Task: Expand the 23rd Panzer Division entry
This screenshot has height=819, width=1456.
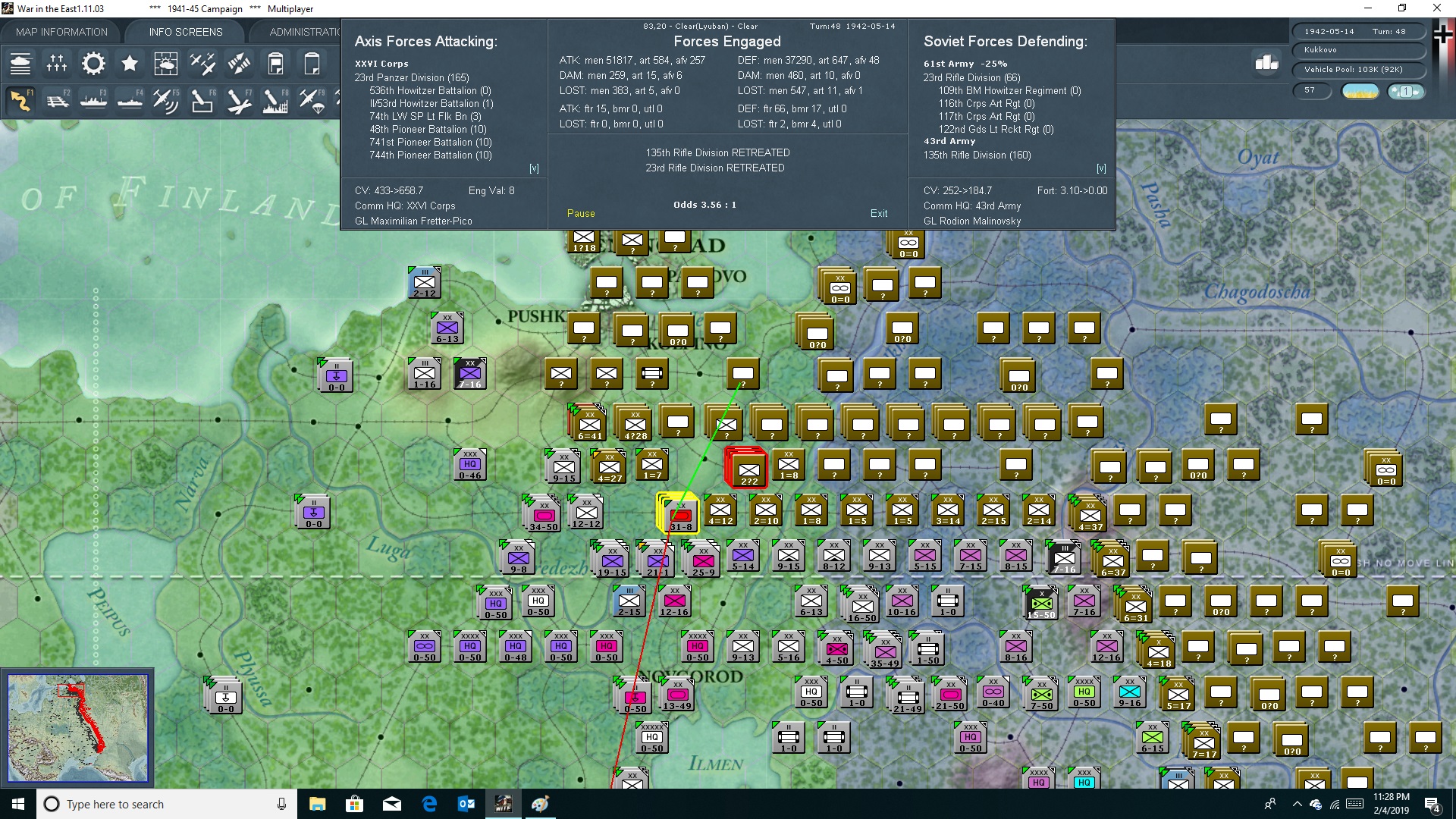Action: coord(411,77)
